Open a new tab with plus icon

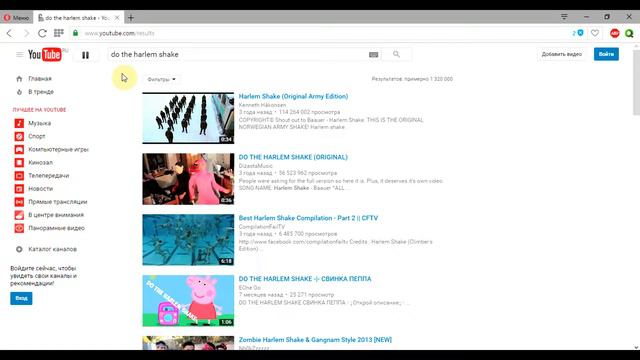point(131,18)
